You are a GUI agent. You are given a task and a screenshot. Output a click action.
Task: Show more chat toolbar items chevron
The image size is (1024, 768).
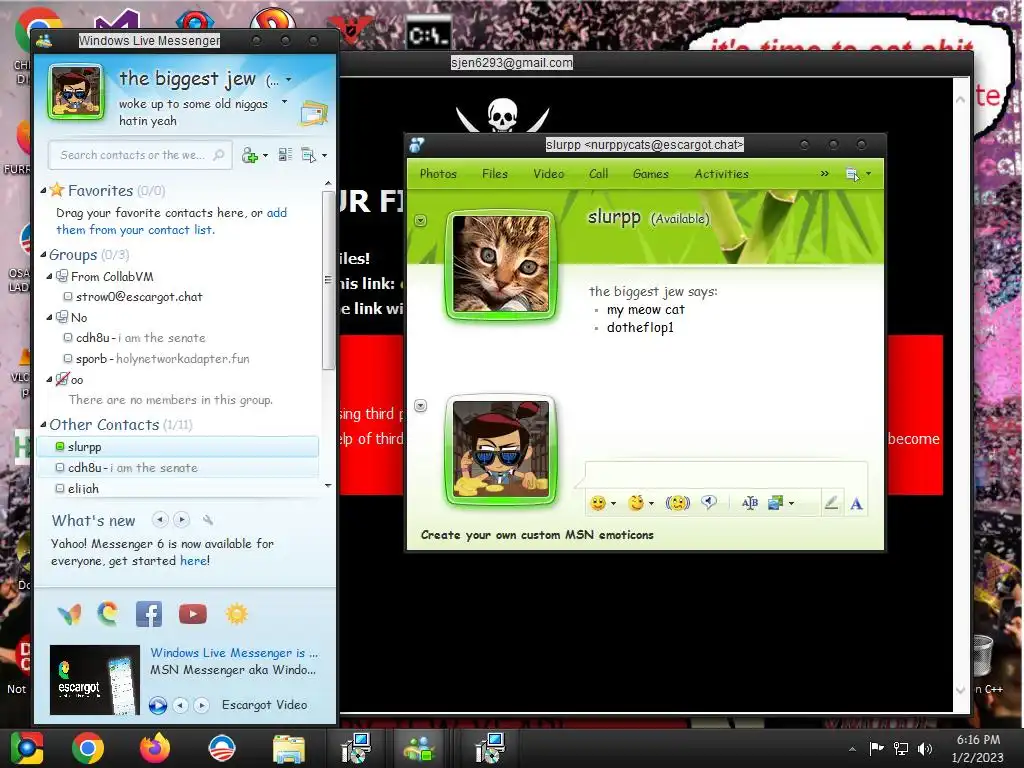pos(825,174)
